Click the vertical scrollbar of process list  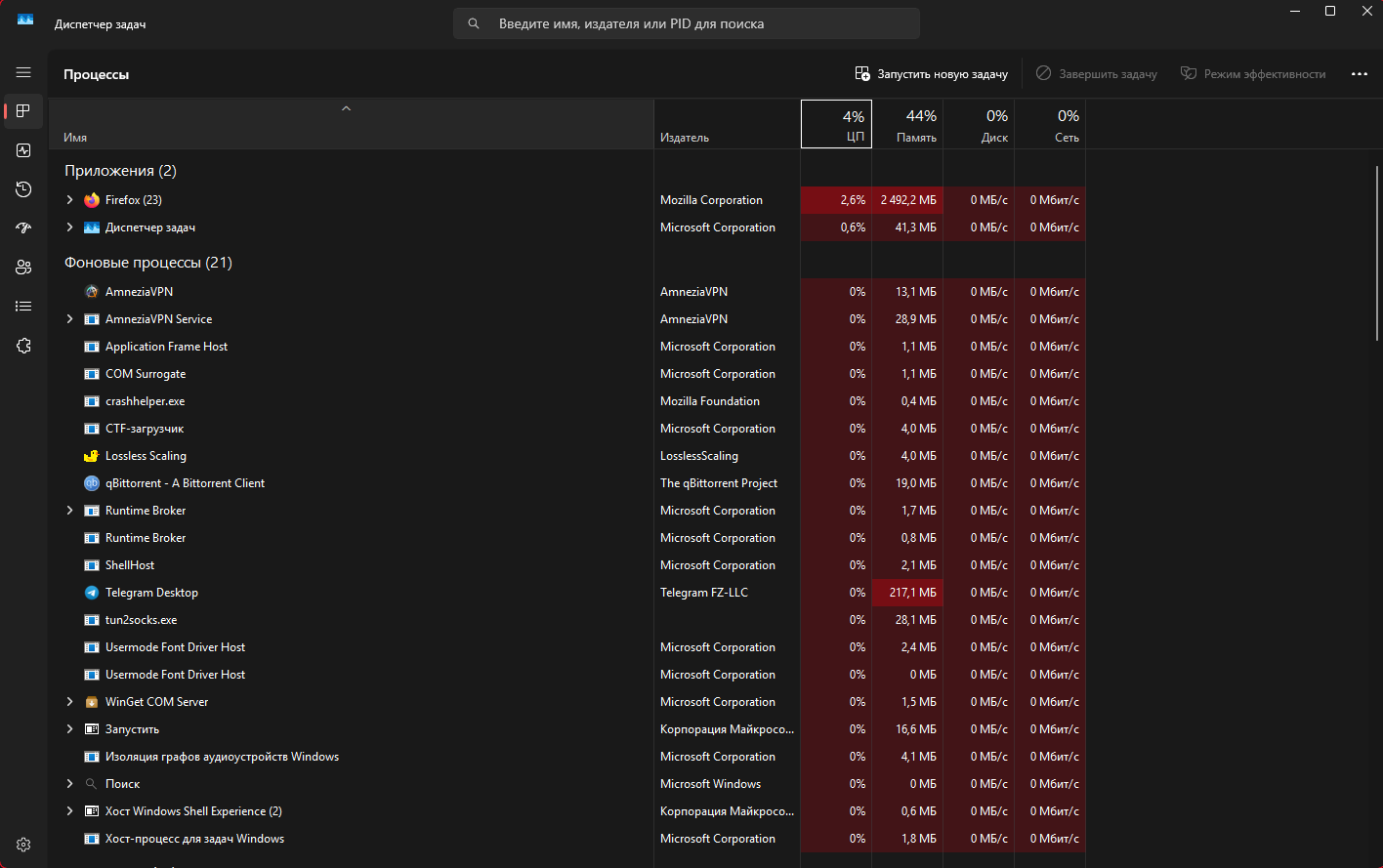pos(1377,254)
